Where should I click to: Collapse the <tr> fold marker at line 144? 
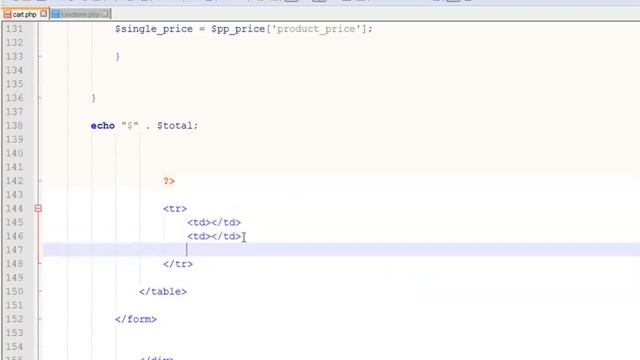pyautogui.click(x=38, y=209)
